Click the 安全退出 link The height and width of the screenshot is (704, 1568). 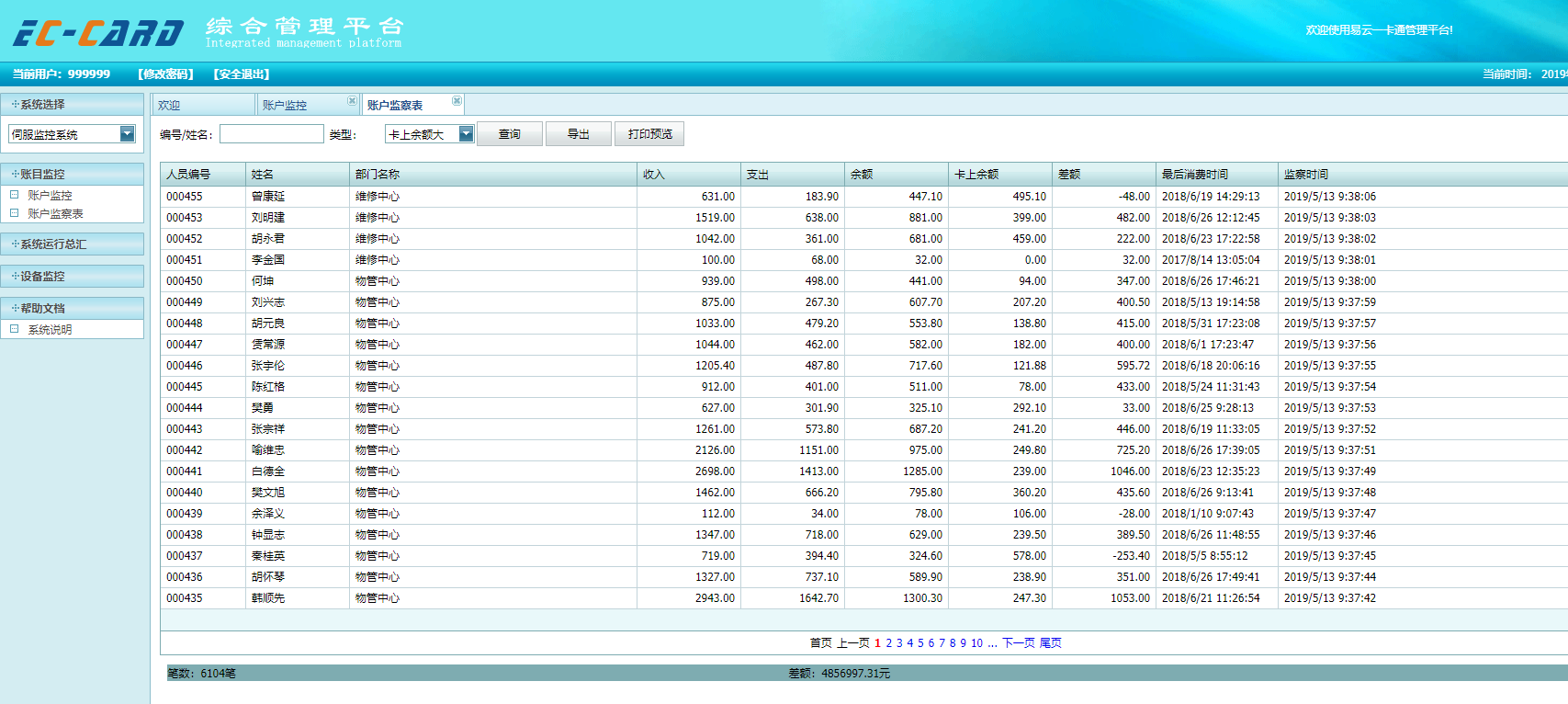[242, 74]
